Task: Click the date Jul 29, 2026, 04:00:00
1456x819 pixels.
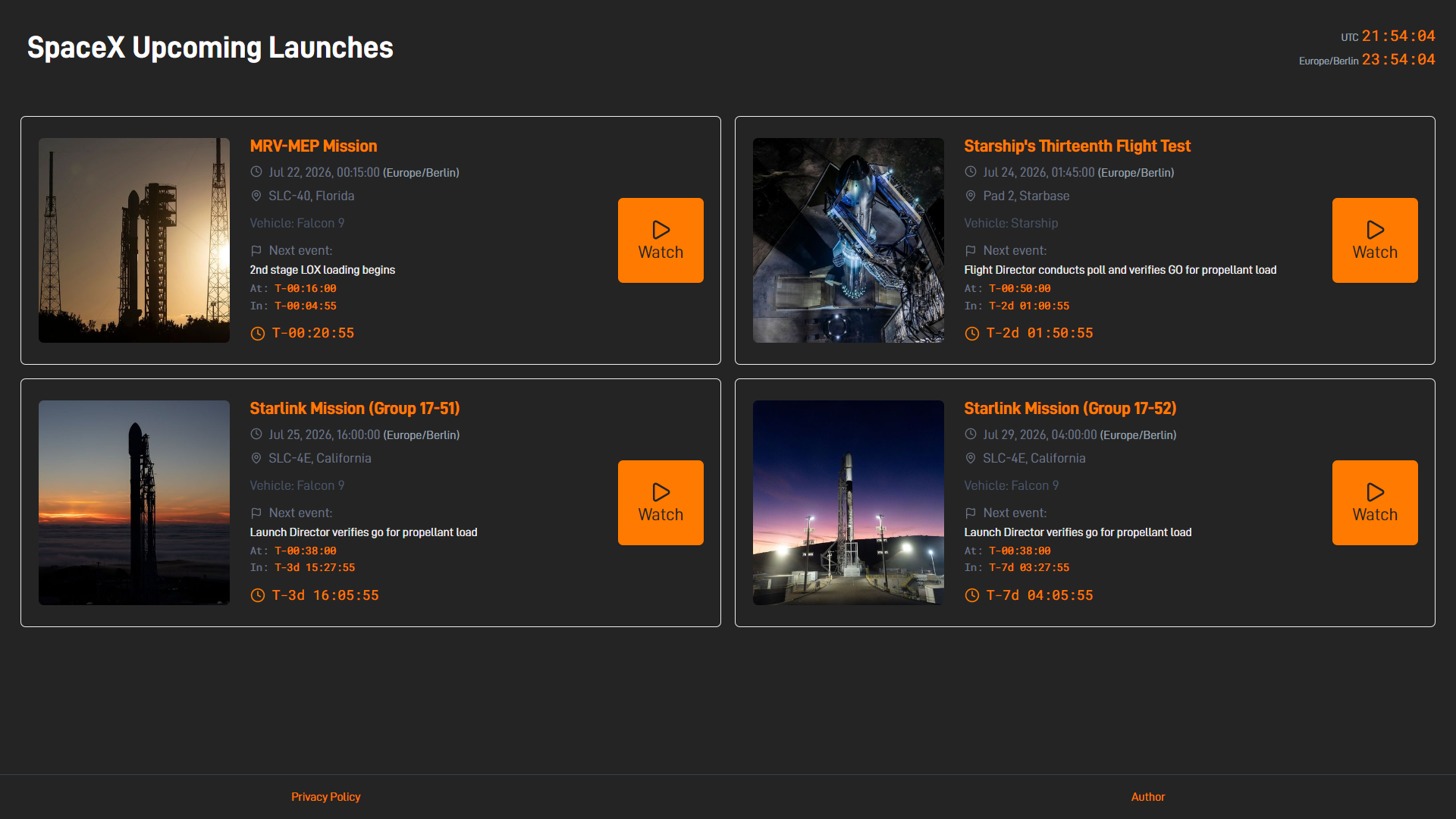Action: pyautogui.click(x=1040, y=435)
